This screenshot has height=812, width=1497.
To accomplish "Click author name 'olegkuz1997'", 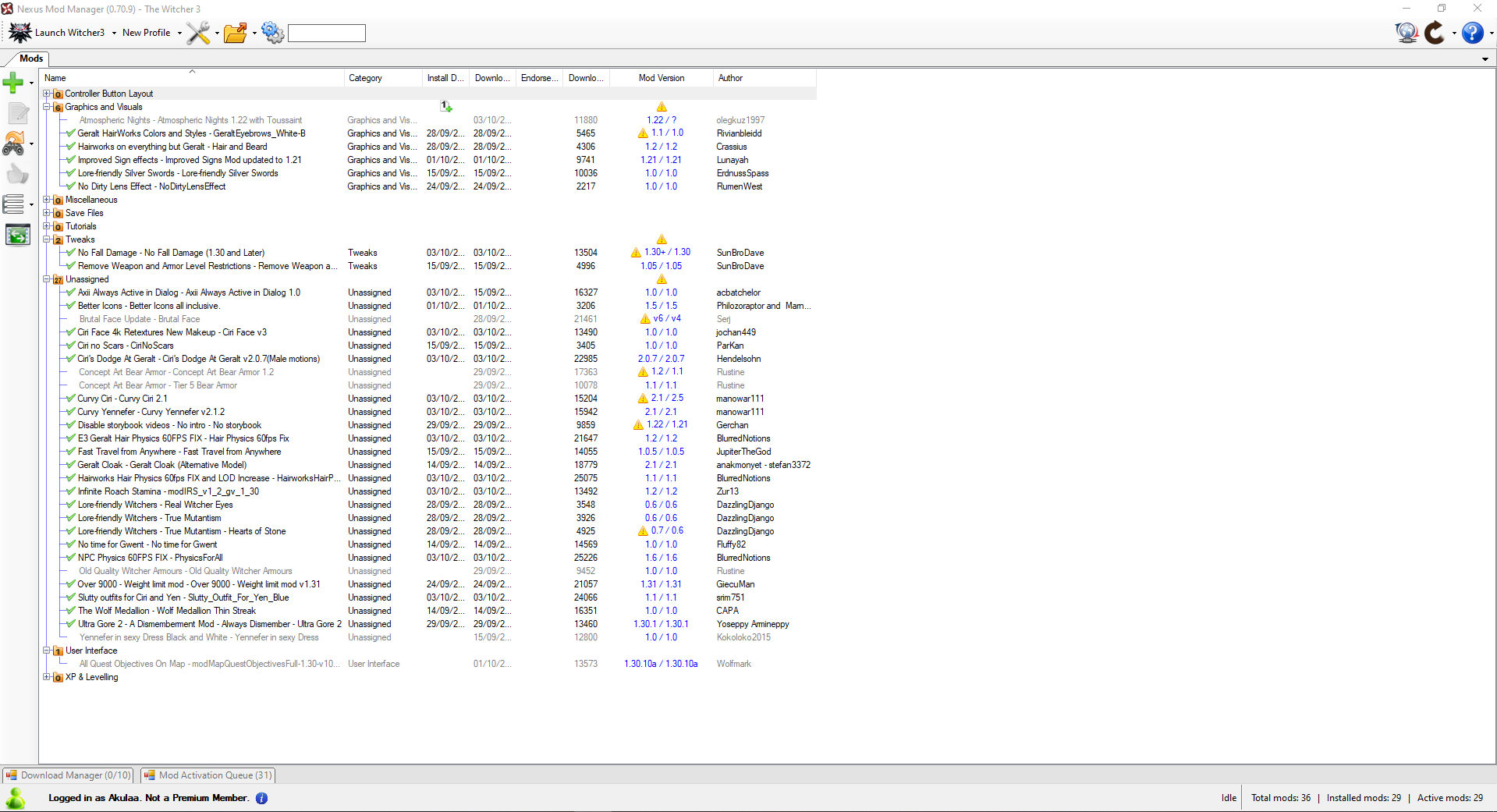I will [740, 120].
